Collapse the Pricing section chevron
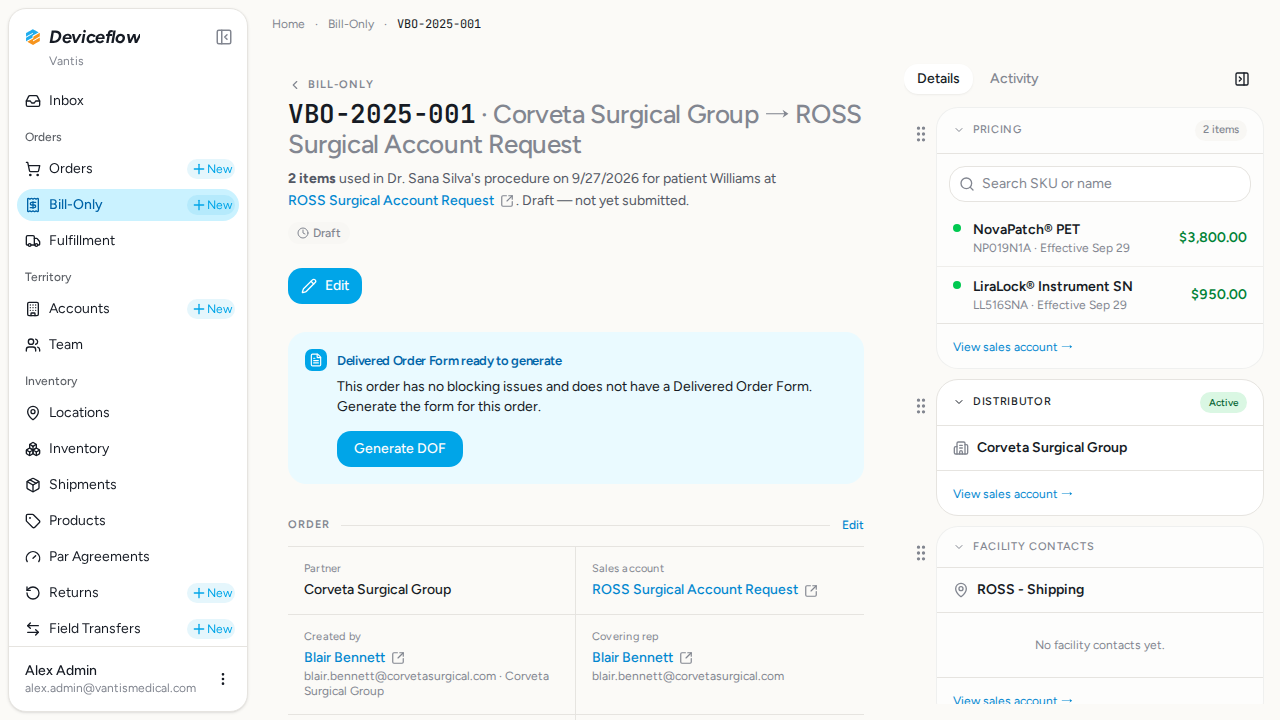The height and width of the screenshot is (720, 1280). click(x=959, y=130)
